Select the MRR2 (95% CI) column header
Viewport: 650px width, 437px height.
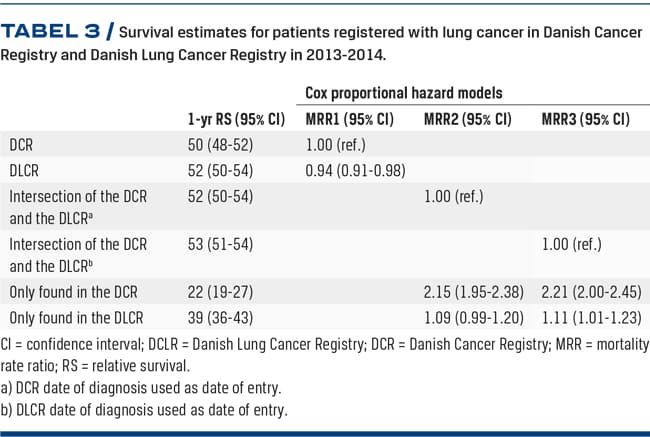pos(467,119)
